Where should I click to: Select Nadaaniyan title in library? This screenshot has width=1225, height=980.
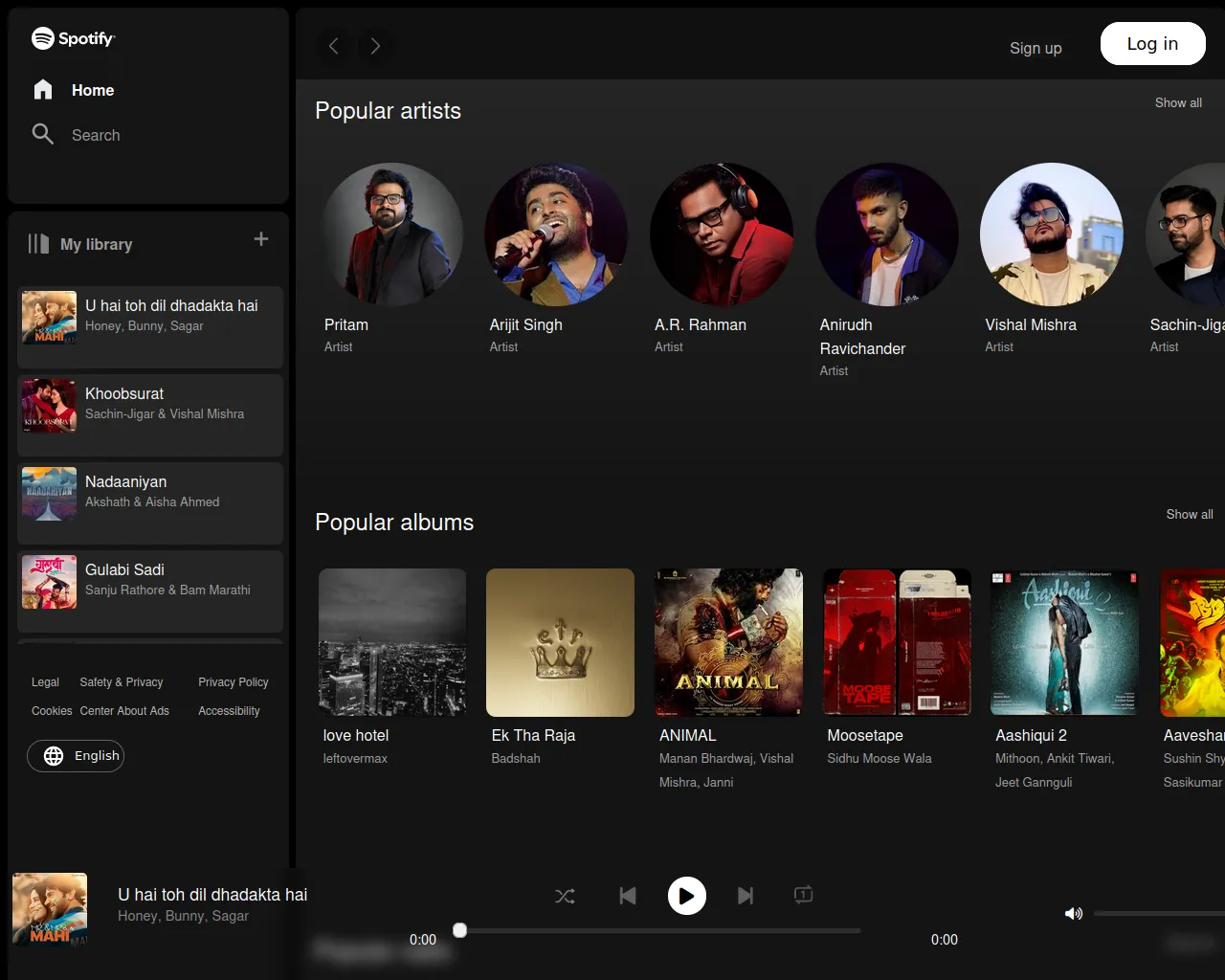coord(125,481)
